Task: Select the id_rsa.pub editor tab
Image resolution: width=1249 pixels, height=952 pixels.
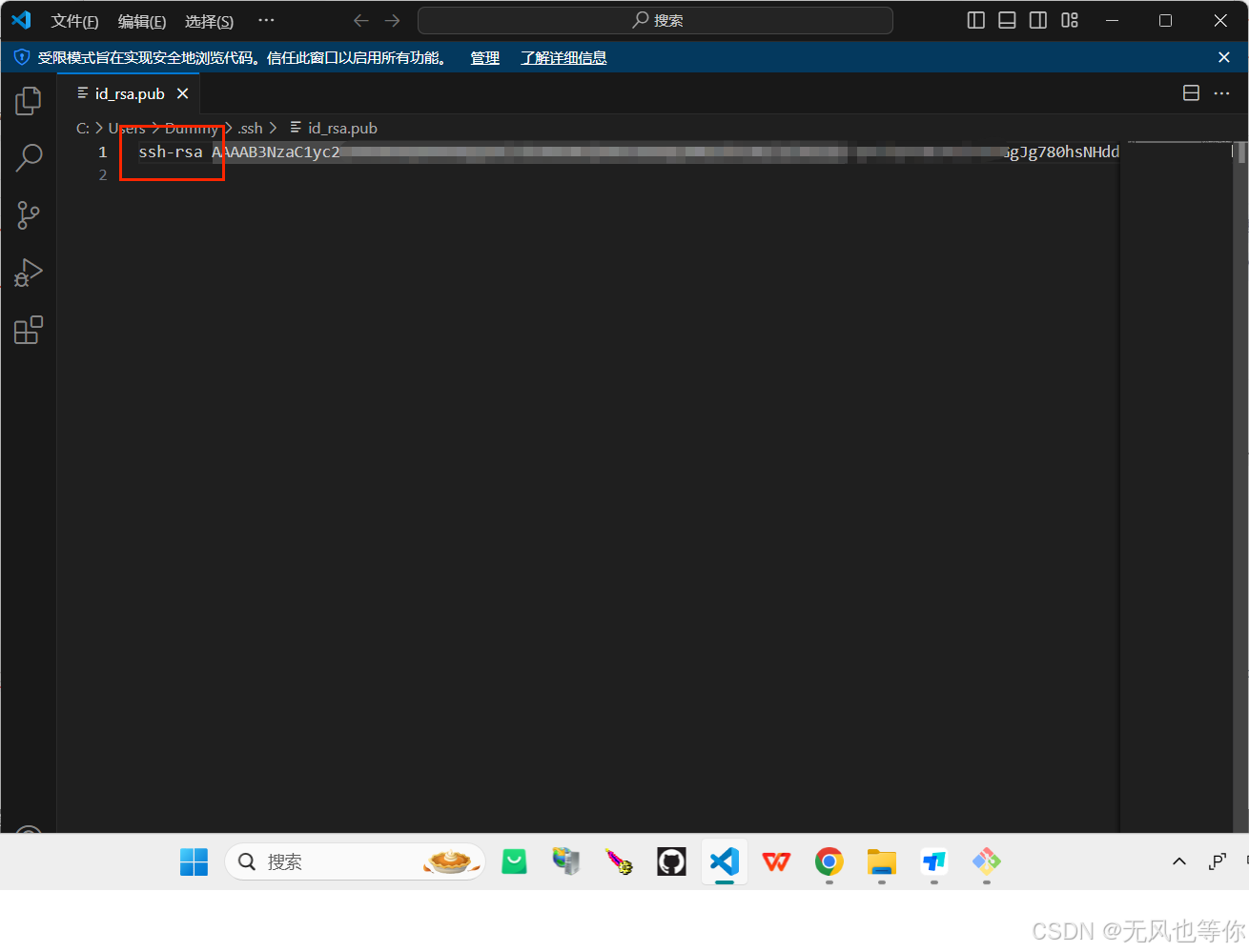Action: (129, 93)
